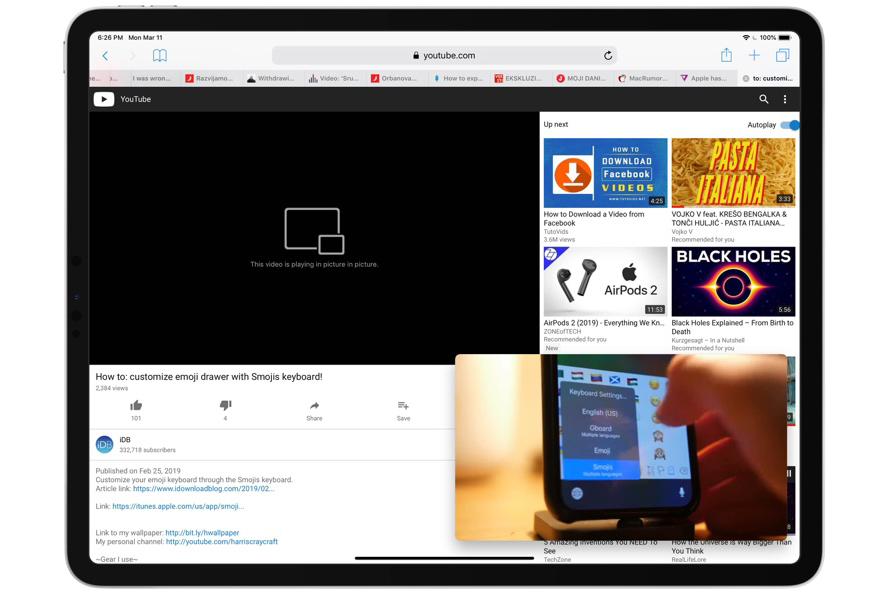The width and height of the screenshot is (887, 591).
Task: Click the youtube.com address bar
Action: click(x=444, y=56)
